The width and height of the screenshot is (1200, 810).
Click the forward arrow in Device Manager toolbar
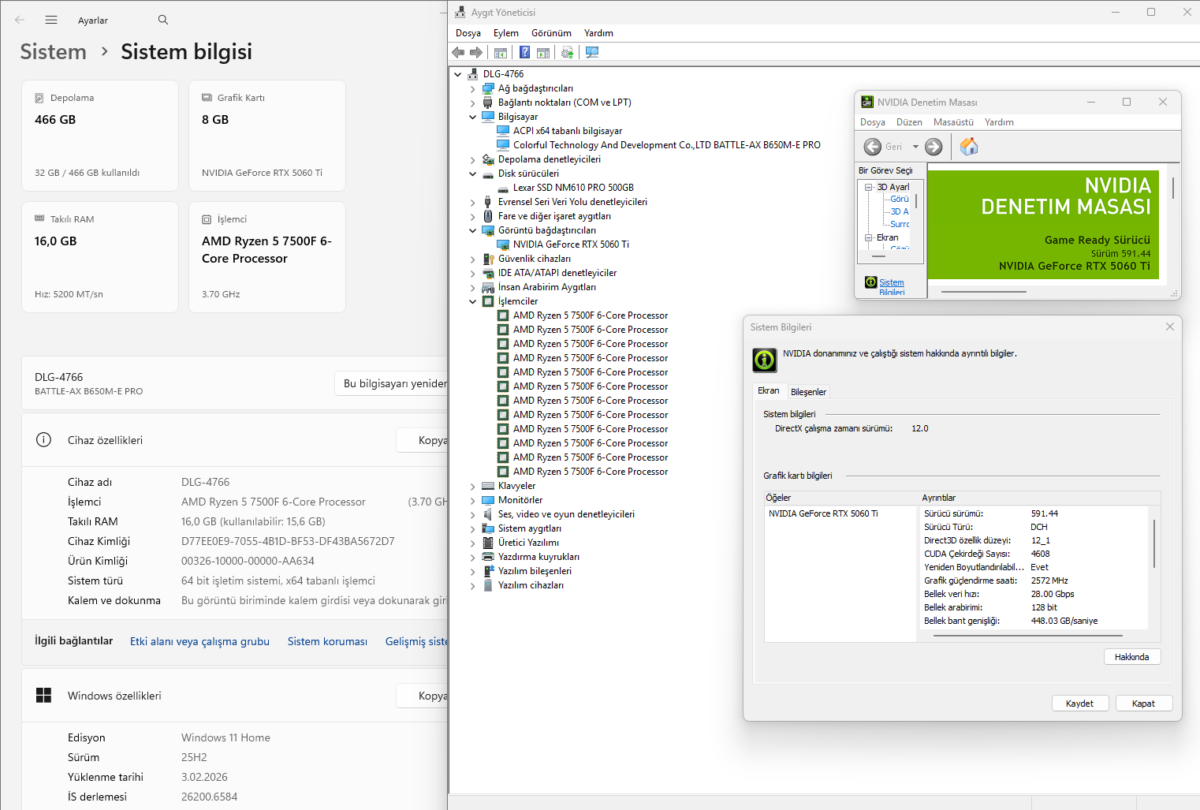coord(474,52)
